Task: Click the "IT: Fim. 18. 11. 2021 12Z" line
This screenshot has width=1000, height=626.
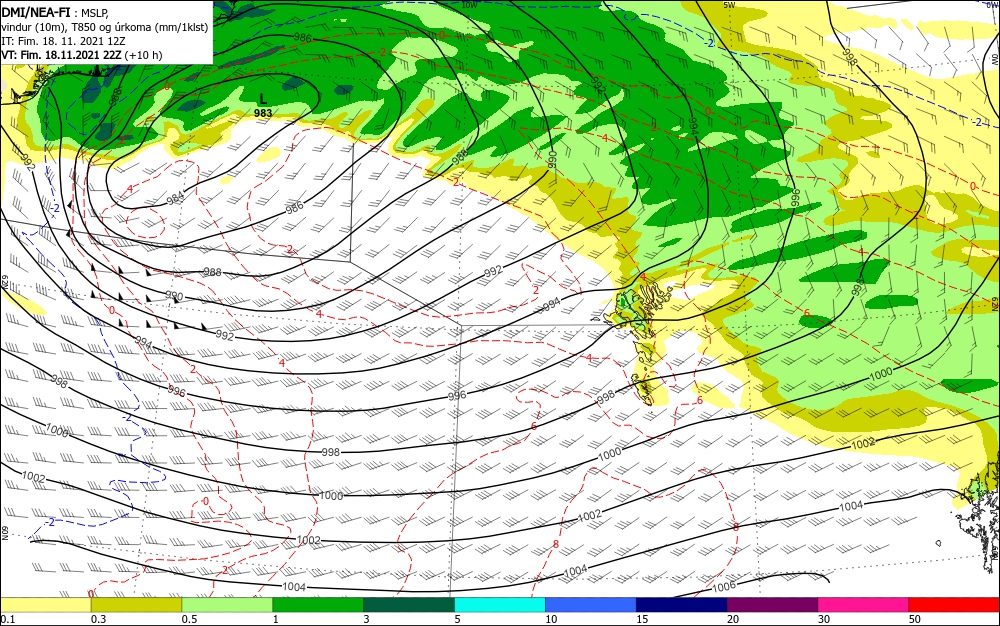Action: point(63,40)
